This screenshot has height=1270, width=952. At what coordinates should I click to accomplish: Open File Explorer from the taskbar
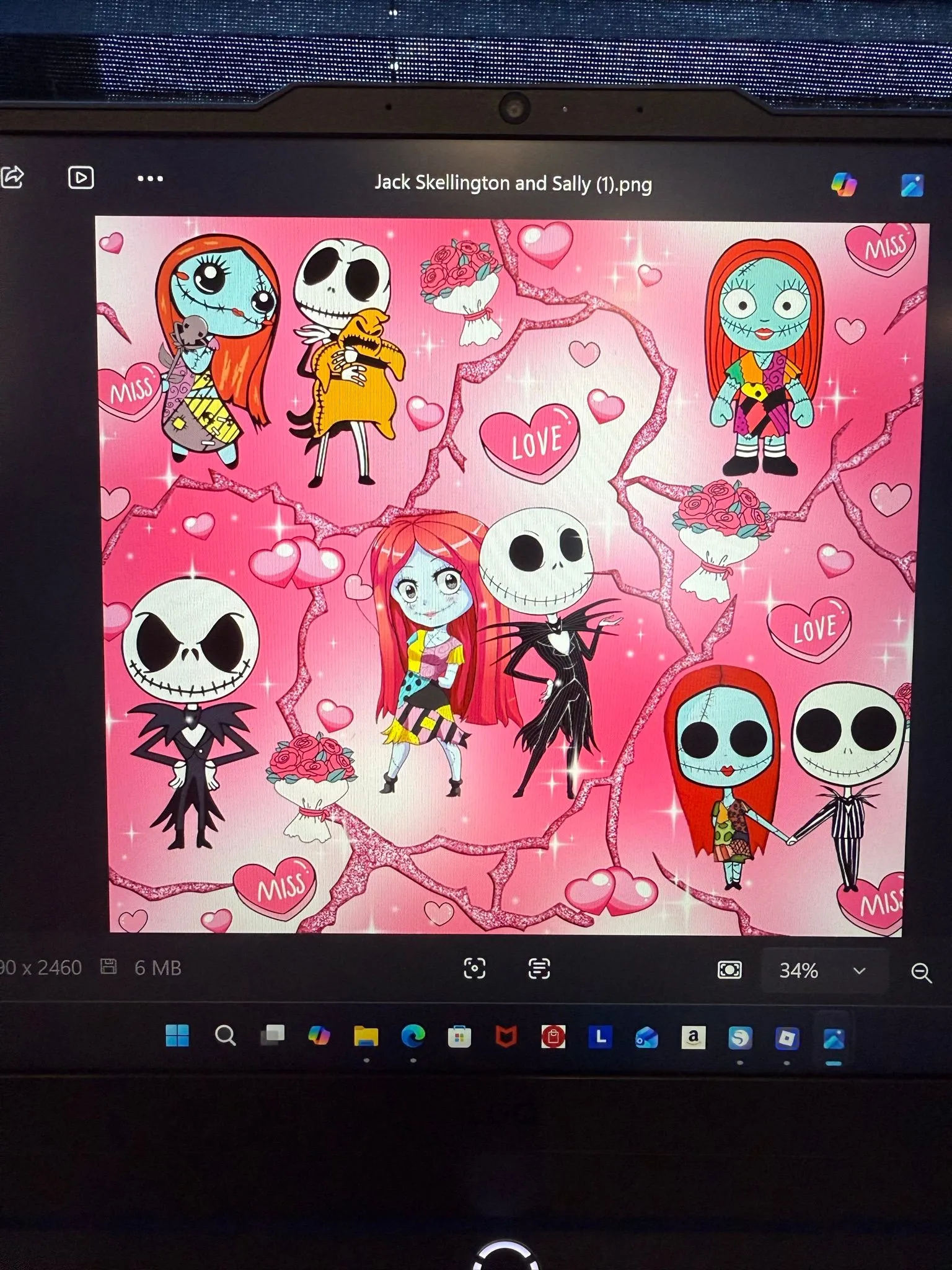pyautogui.click(x=366, y=1036)
